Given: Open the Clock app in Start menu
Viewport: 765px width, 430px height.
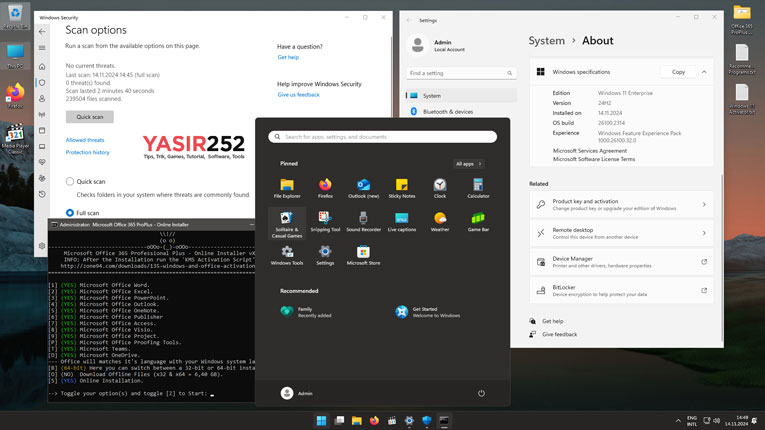Looking at the screenshot, I should 440,188.
